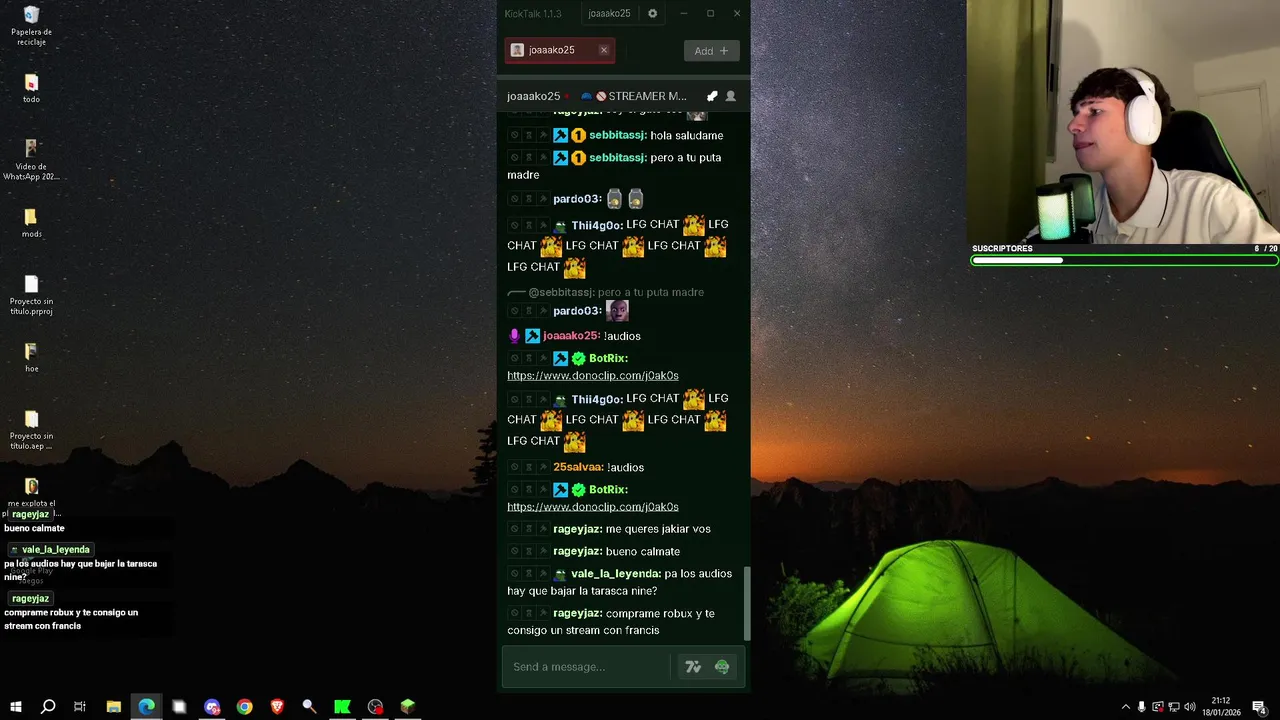Viewport: 1280px width, 720px height.
Task: Click rageyjaz name on 'bueno calmate' message
Action: pyautogui.click(x=577, y=551)
